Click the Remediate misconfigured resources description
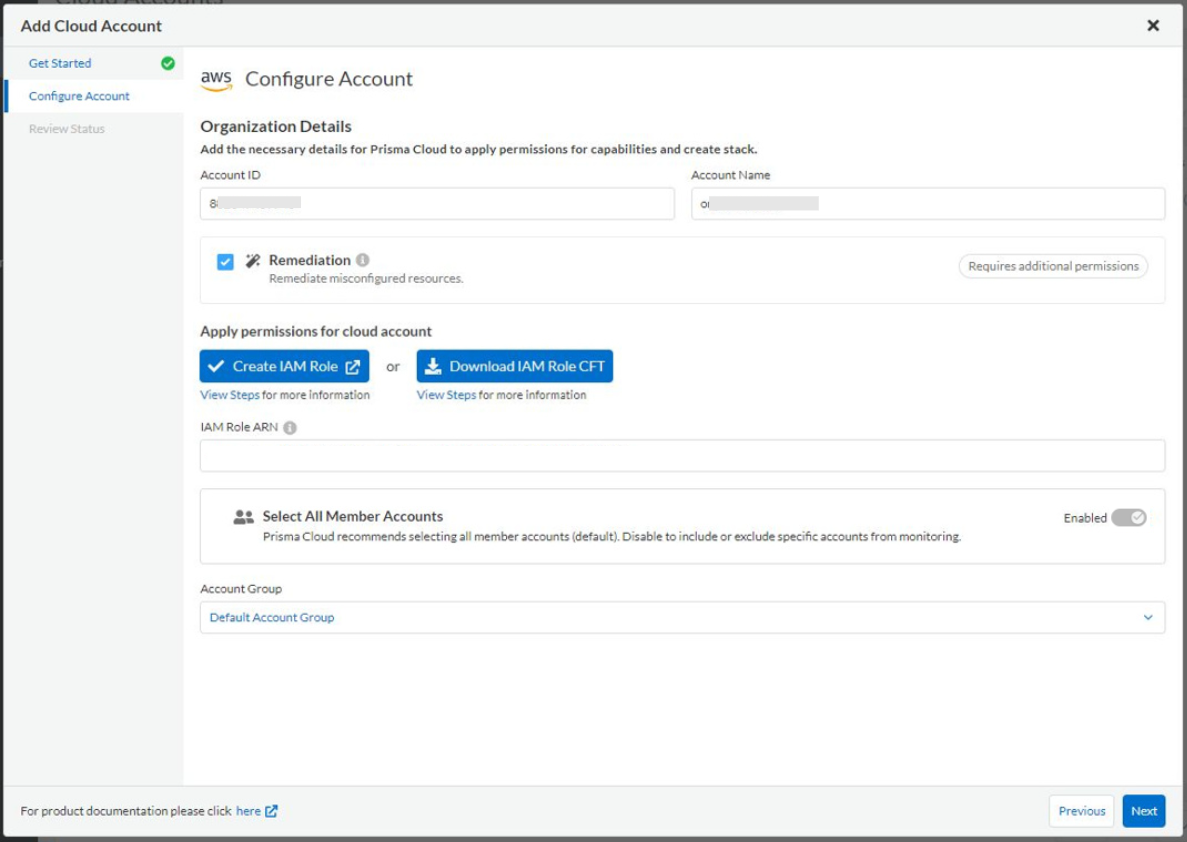The image size is (1187, 842). pos(366,279)
